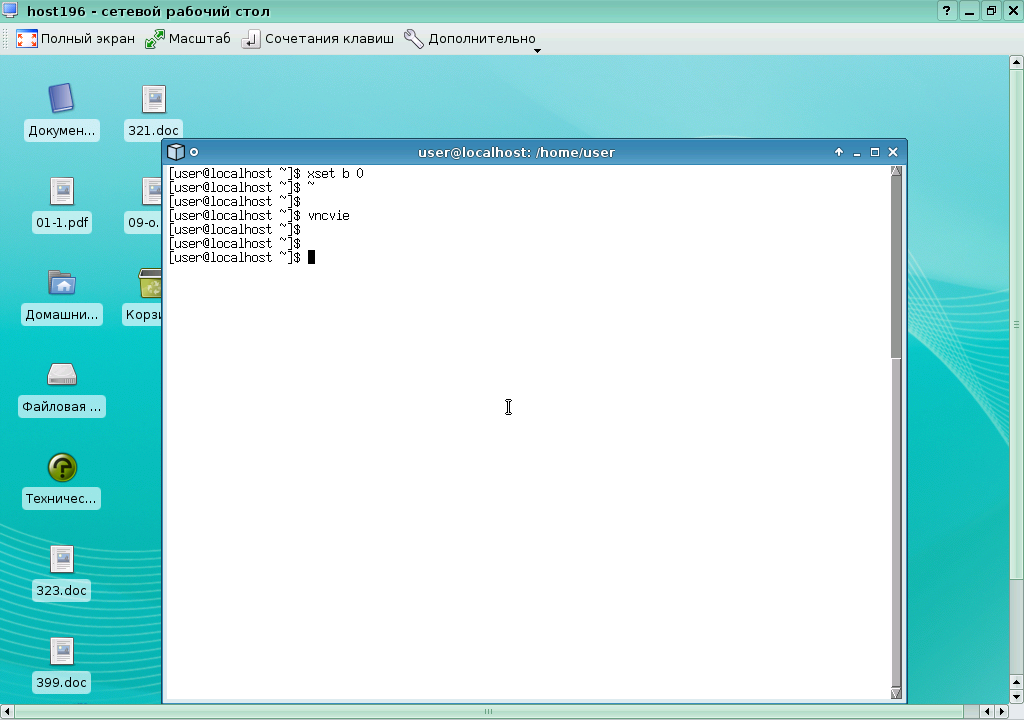The width and height of the screenshot is (1024, 720).
Task: Toggle the terminal sticky window dot button
Action: 194,152
